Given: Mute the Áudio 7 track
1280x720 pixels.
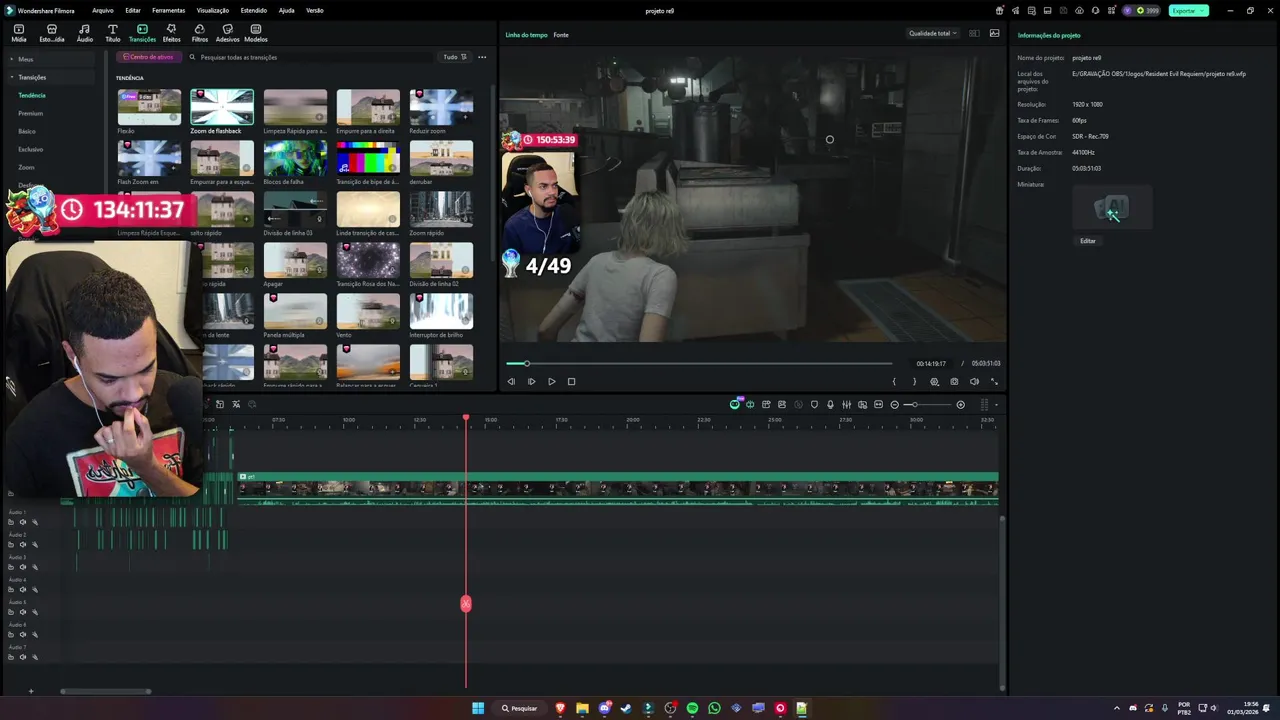Looking at the screenshot, I should click(x=22, y=657).
